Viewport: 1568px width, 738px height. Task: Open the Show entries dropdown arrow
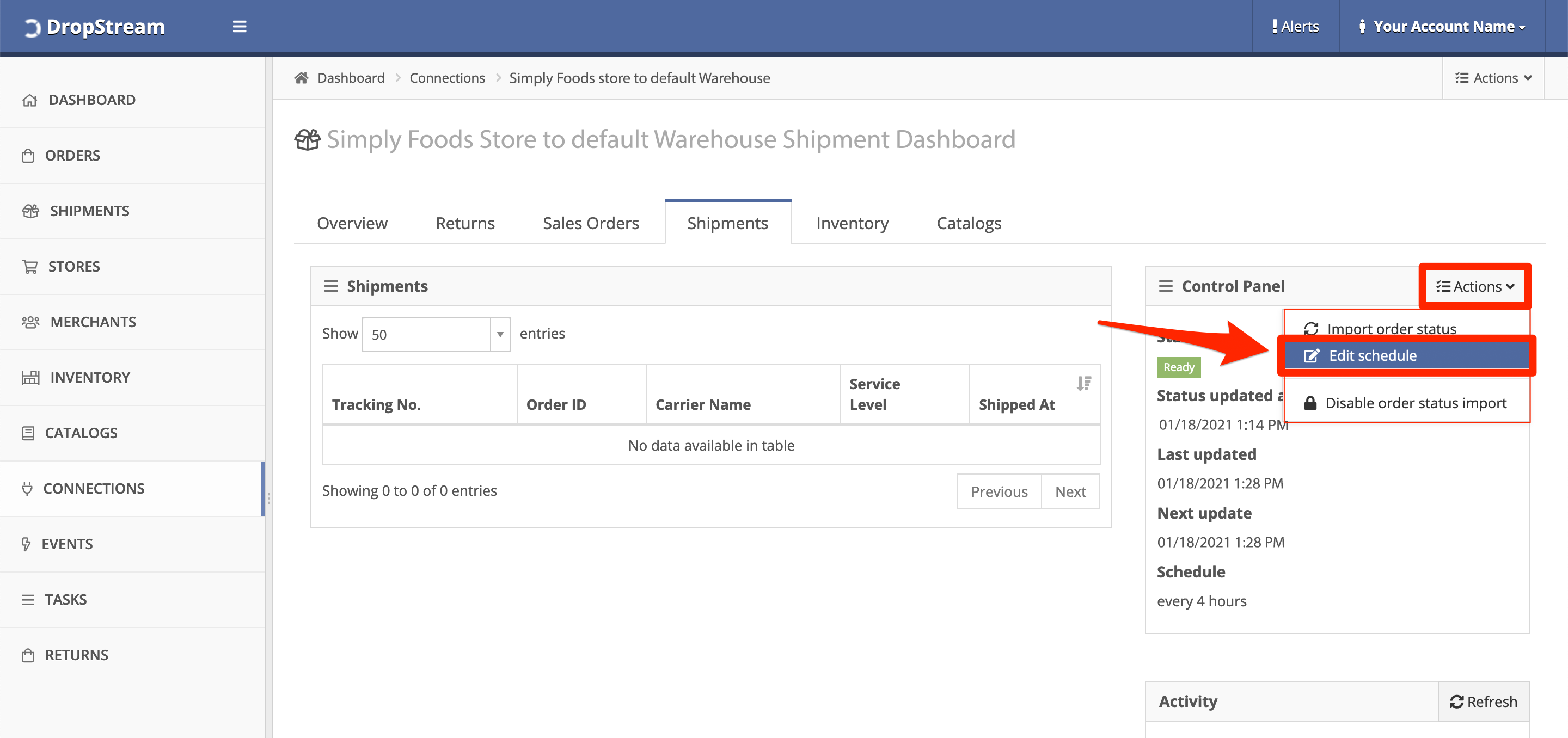click(500, 335)
